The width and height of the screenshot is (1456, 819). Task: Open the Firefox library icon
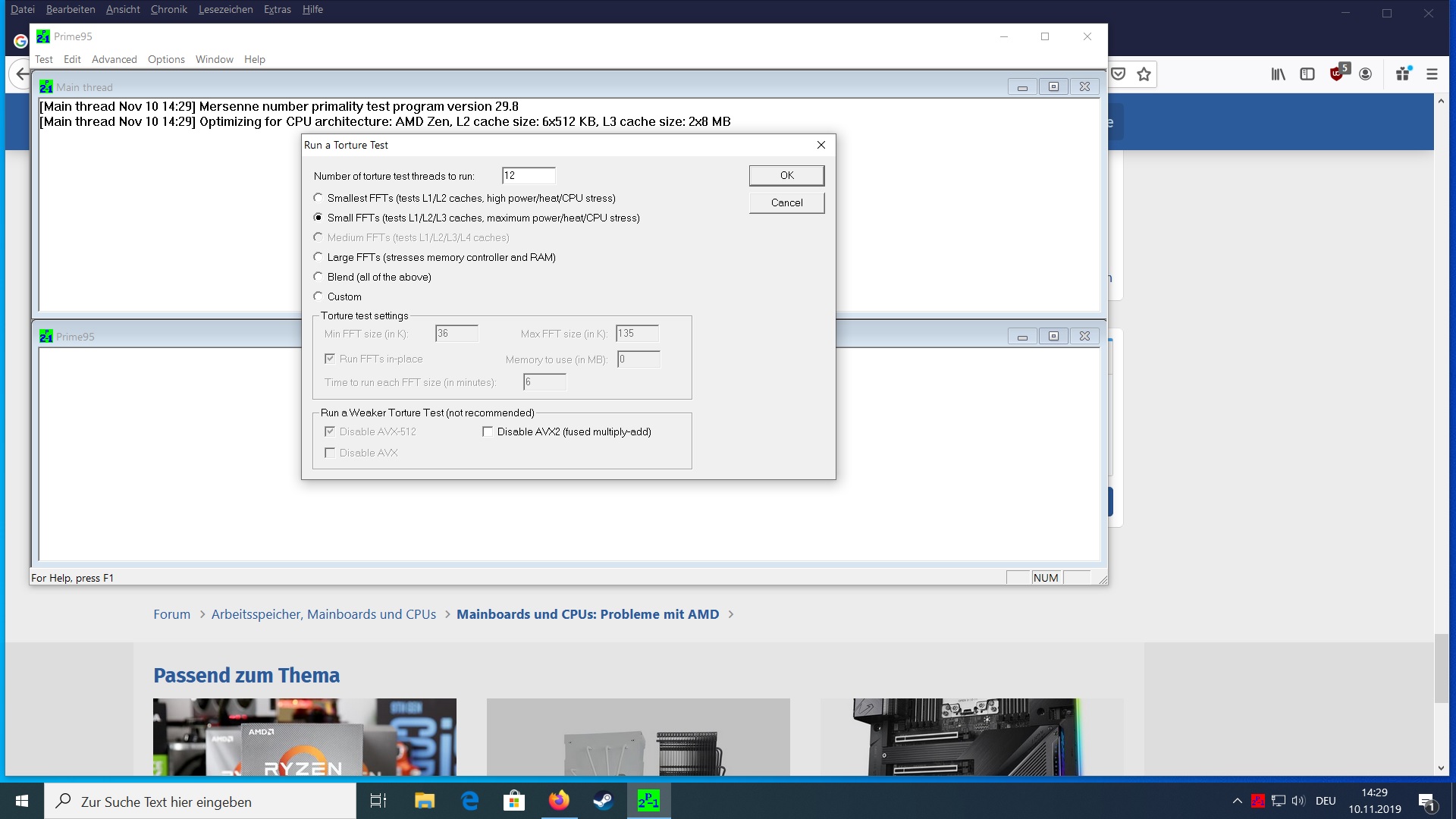tap(1279, 74)
